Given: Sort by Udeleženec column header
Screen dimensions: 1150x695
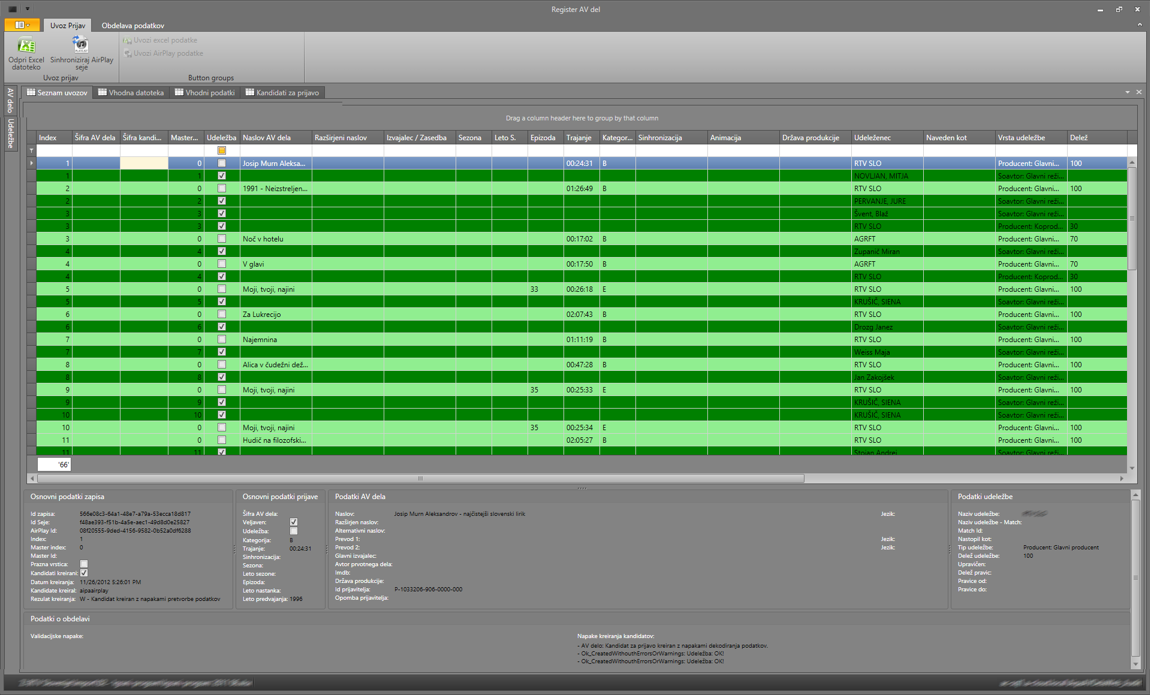Looking at the screenshot, I should pyautogui.click(x=887, y=137).
